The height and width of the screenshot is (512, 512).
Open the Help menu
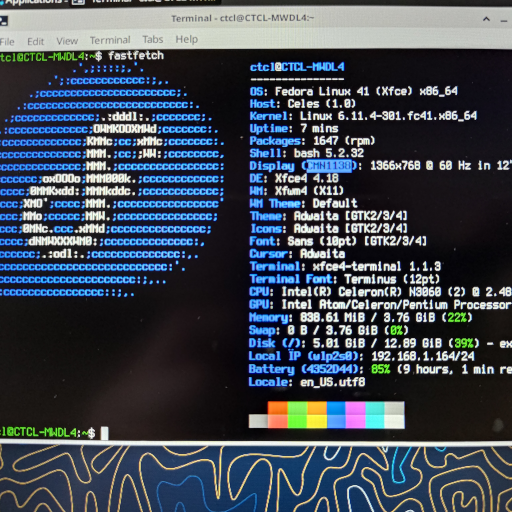point(187,39)
